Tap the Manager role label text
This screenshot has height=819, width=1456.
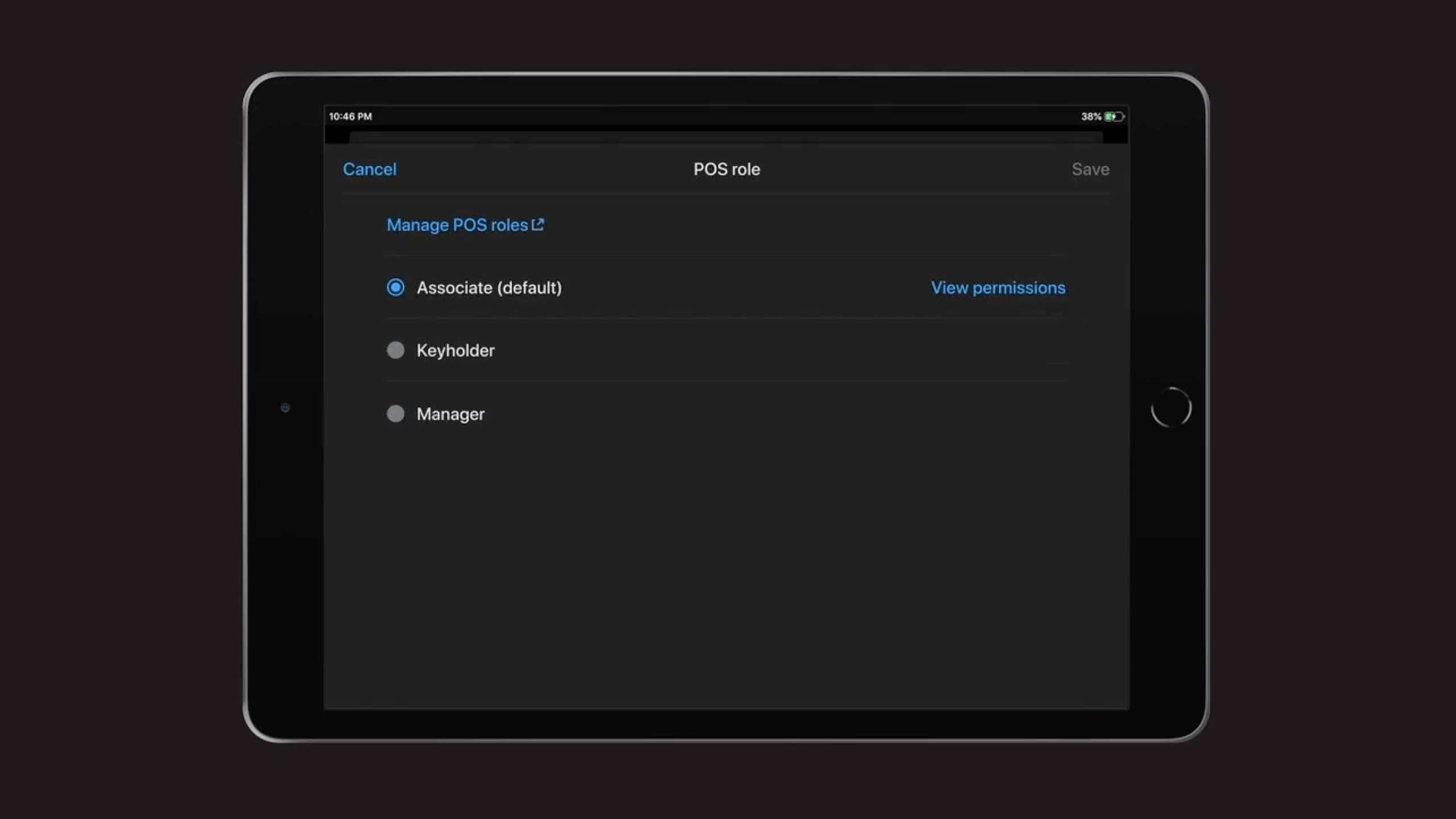pos(450,414)
